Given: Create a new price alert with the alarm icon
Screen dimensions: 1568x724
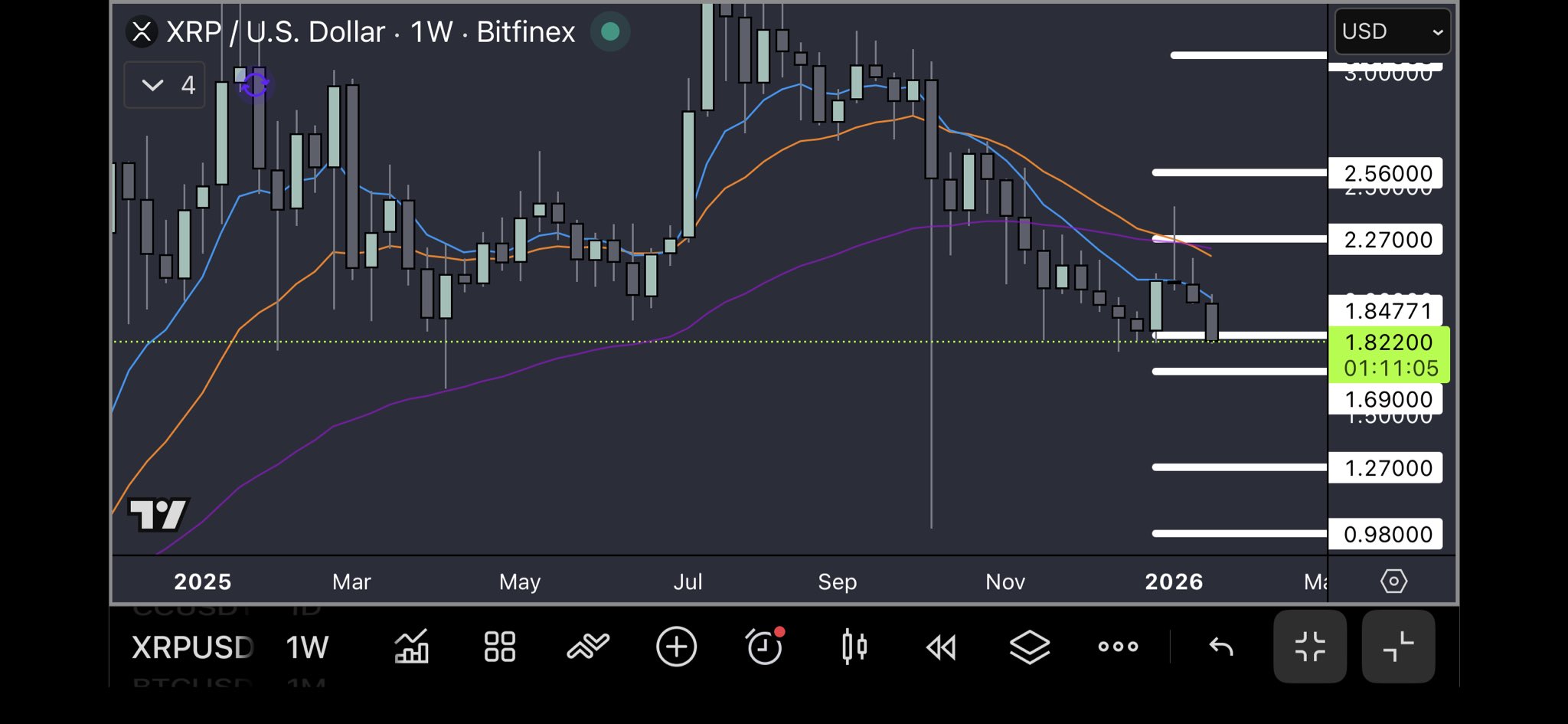Looking at the screenshot, I should 765,647.
